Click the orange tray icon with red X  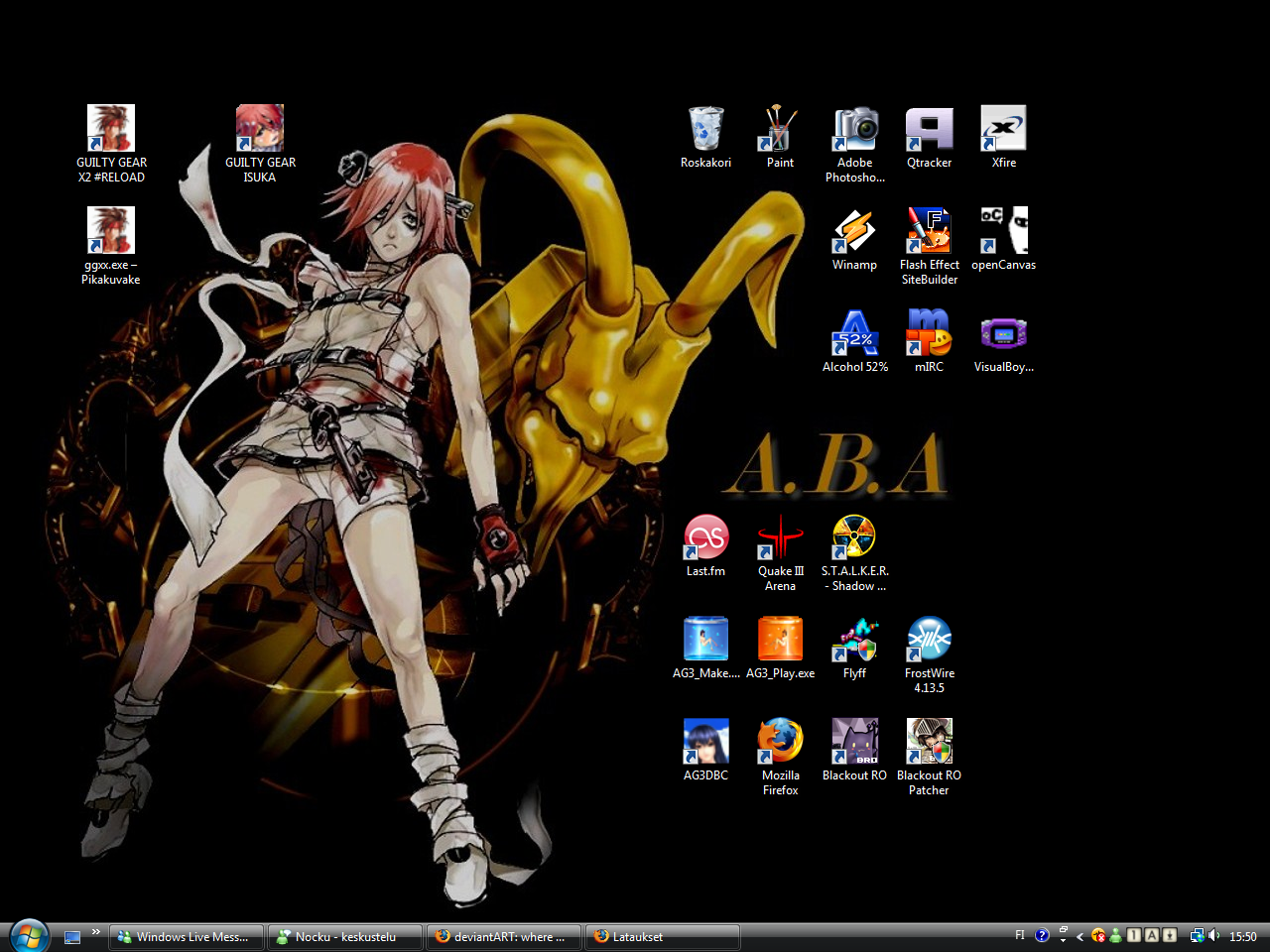tap(1098, 935)
